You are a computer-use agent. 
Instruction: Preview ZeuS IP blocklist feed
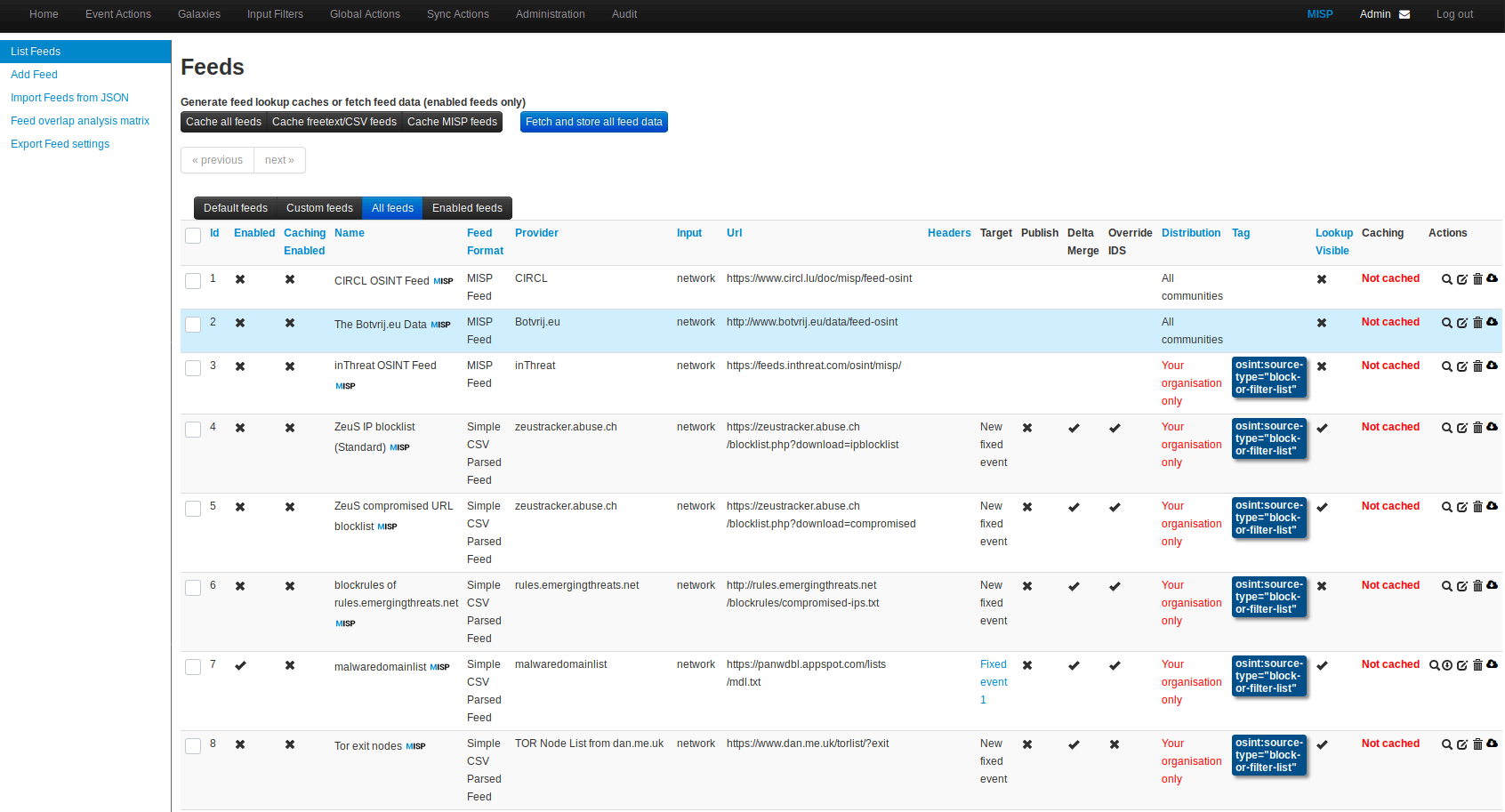tap(1446, 428)
